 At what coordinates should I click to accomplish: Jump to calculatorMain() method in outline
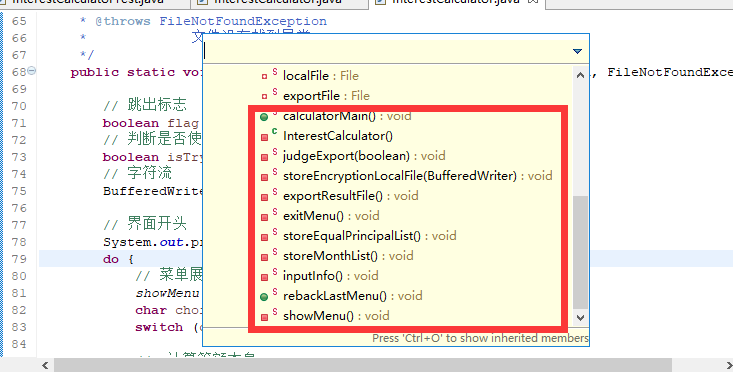click(347, 116)
